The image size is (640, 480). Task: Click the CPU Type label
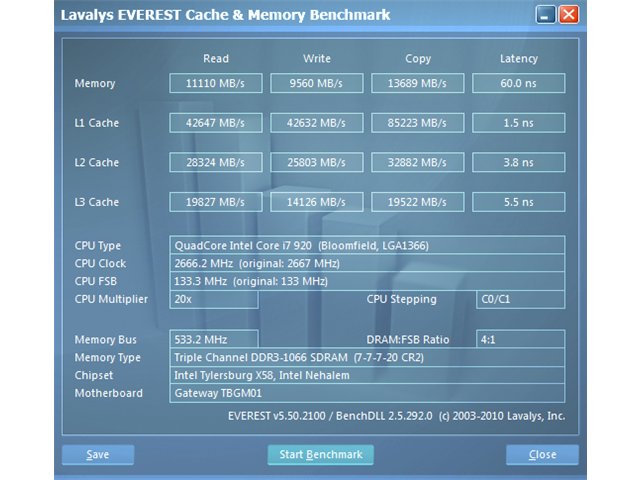[x=98, y=246]
